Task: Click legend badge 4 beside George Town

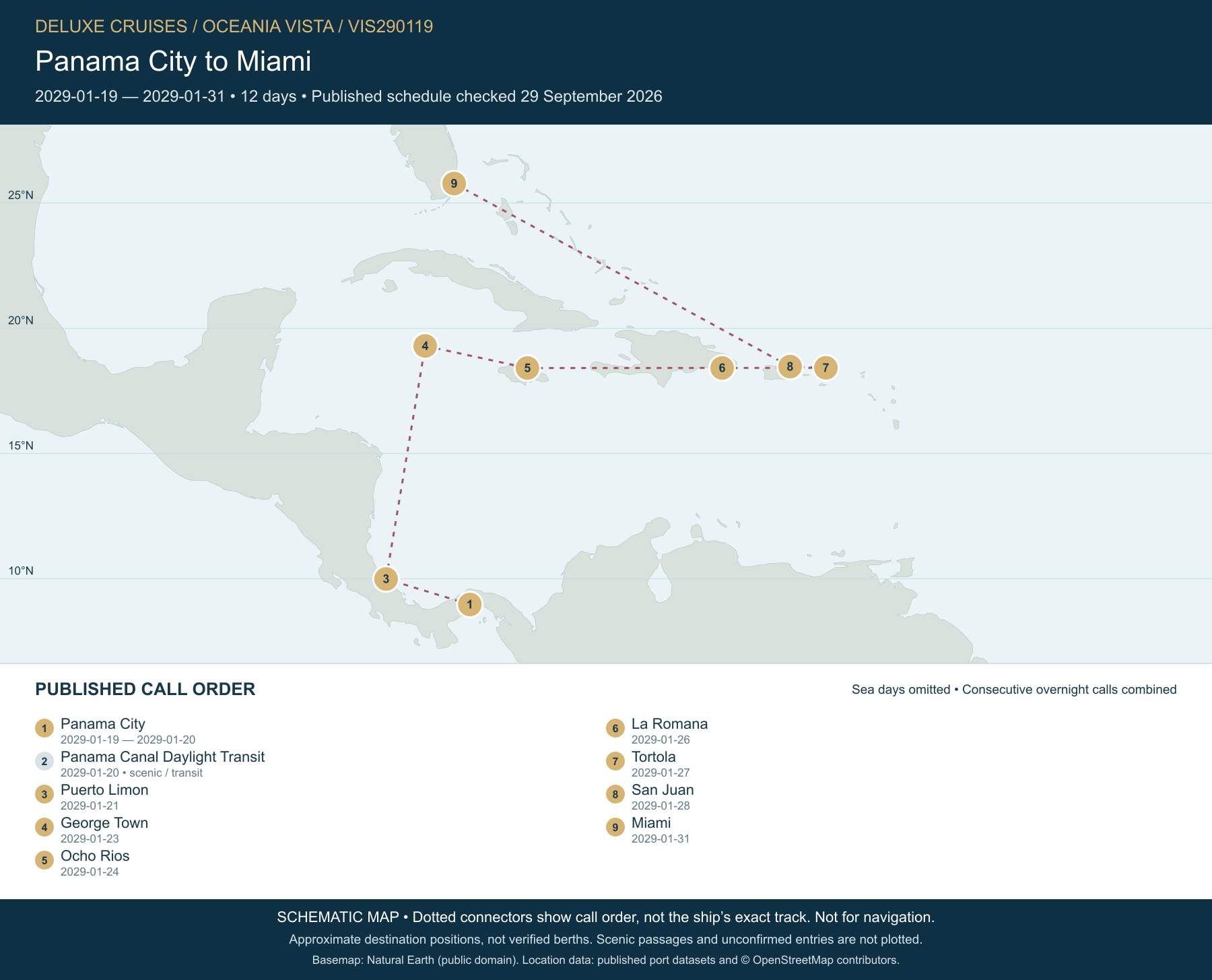Action: [x=44, y=827]
